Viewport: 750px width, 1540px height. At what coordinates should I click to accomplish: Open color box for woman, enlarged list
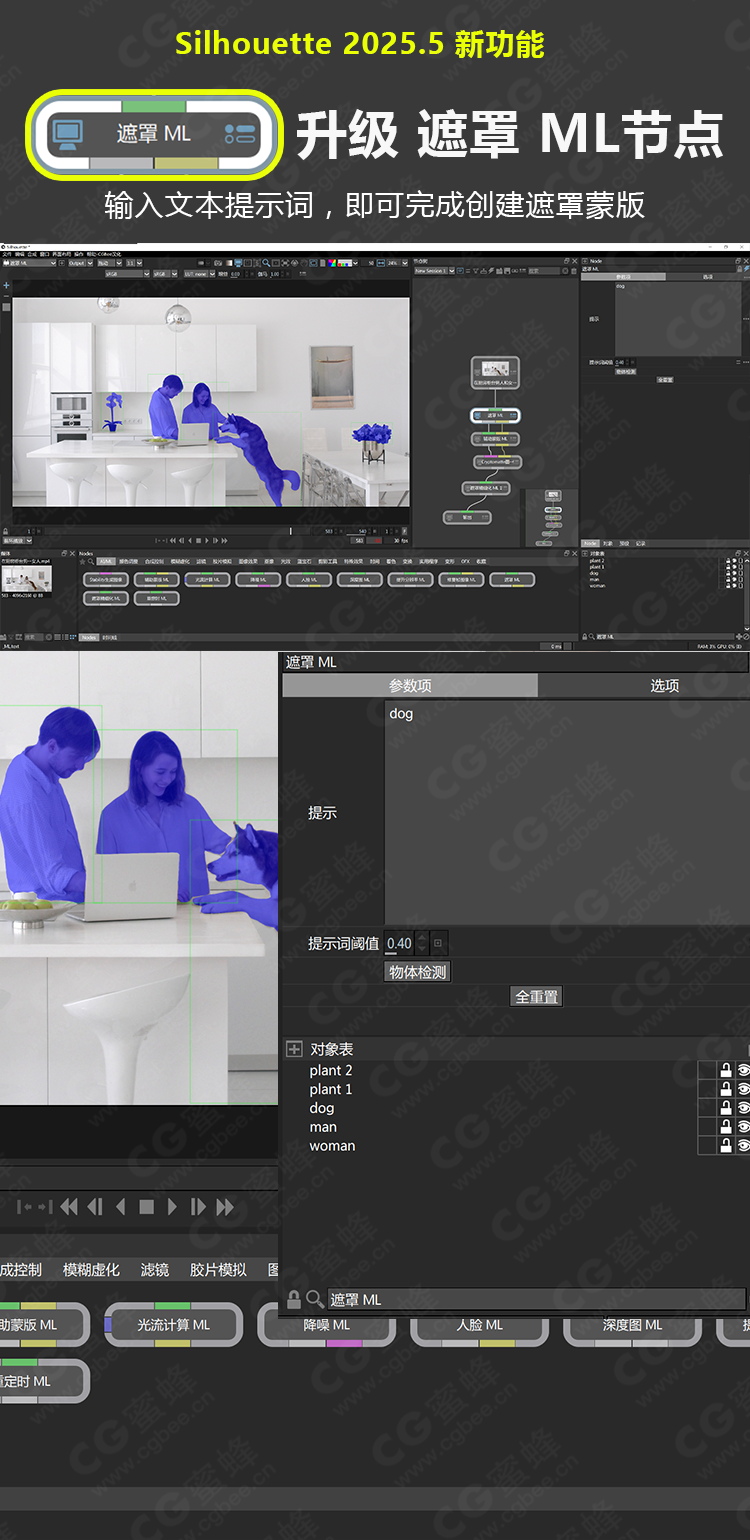(707, 1146)
